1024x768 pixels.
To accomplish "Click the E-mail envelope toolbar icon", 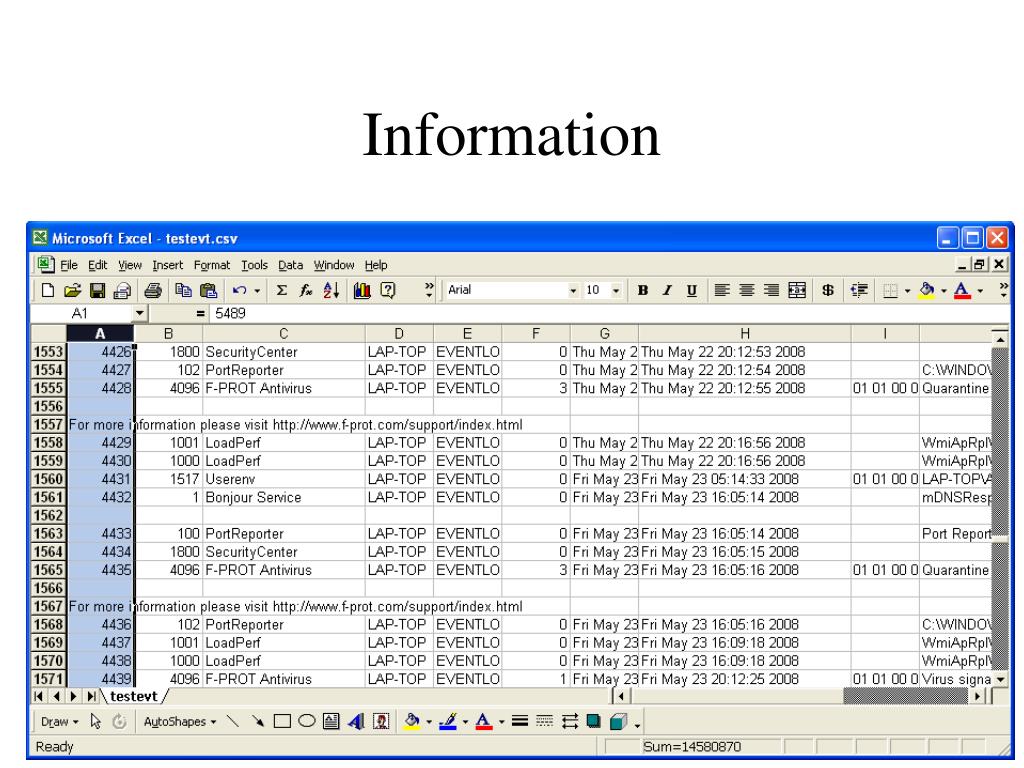I will click(122, 291).
